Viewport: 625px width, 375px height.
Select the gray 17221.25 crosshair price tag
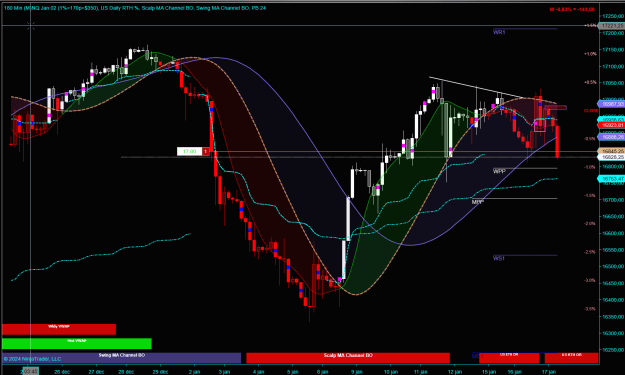click(612, 26)
